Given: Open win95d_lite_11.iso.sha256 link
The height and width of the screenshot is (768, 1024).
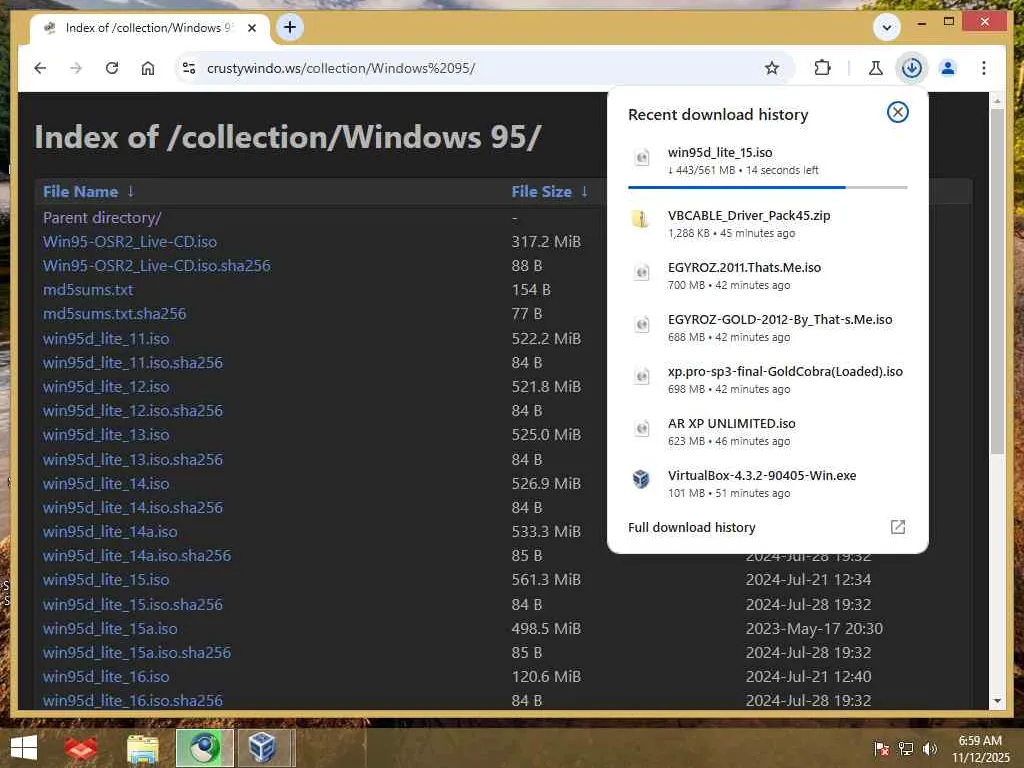Looking at the screenshot, I should click(133, 362).
